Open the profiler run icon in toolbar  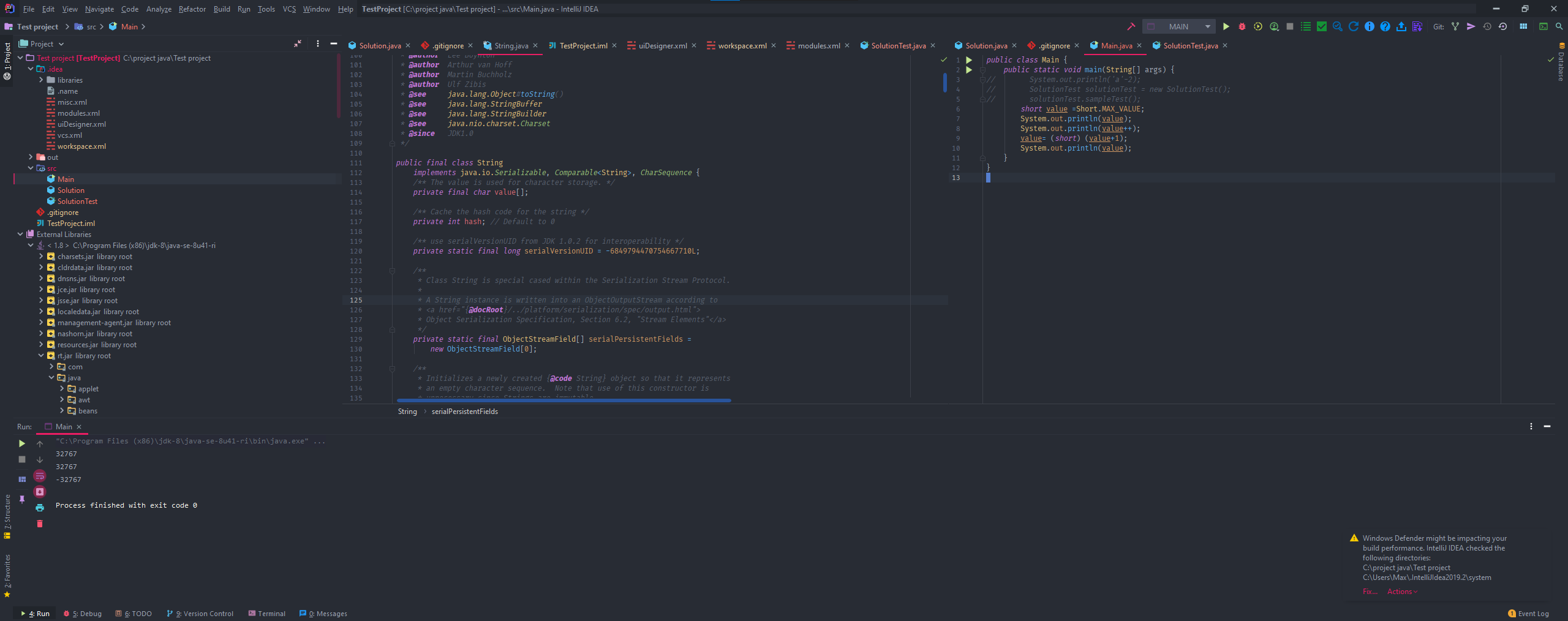[1274, 26]
